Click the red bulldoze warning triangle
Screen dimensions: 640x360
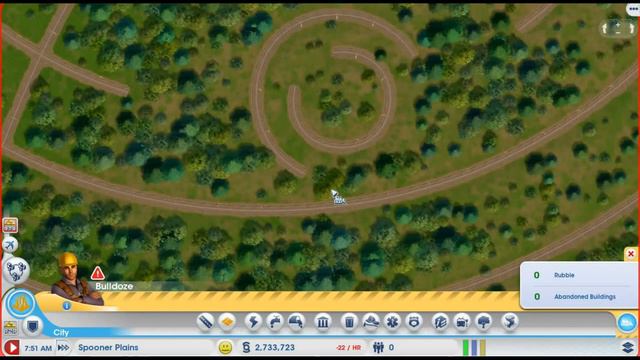click(x=98, y=273)
